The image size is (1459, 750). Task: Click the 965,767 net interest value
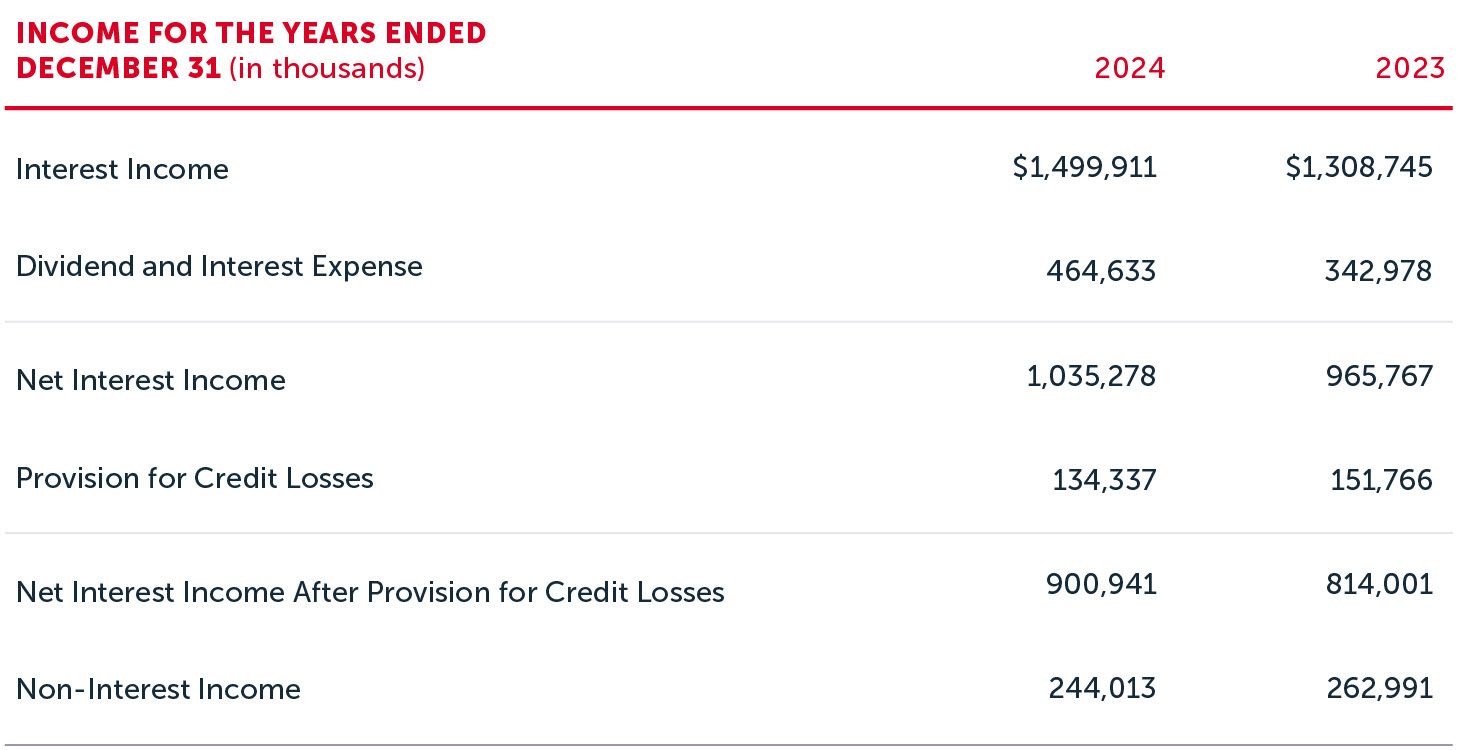click(x=1376, y=376)
